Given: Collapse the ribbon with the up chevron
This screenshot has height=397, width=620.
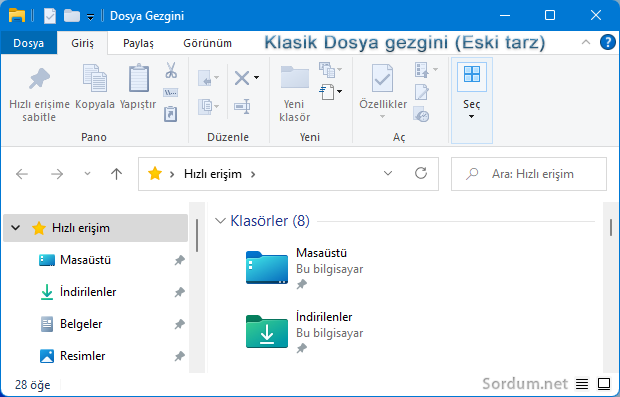Looking at the screenshot, I should [x=586, y=42].
